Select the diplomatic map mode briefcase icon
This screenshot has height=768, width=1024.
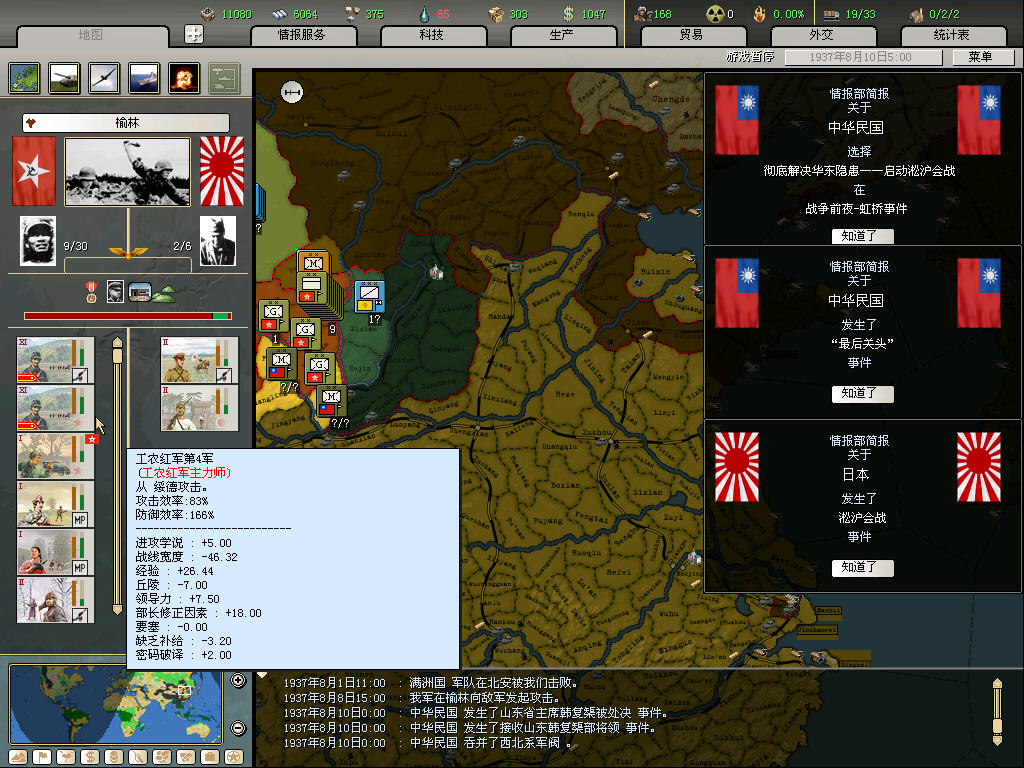pos(210,758)
